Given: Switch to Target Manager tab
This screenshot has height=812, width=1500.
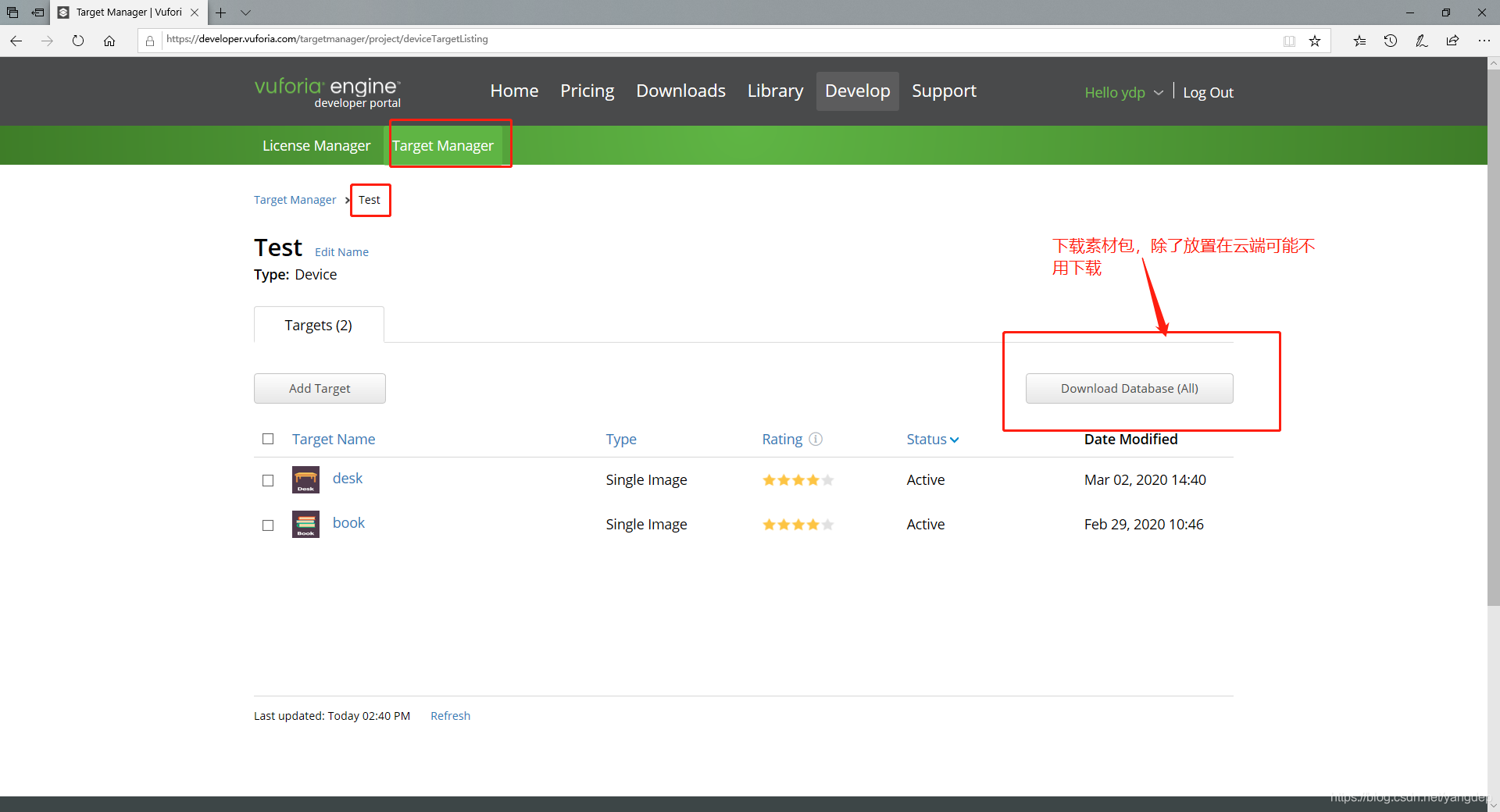Looking at the screenshot, I should pos(443,146).
